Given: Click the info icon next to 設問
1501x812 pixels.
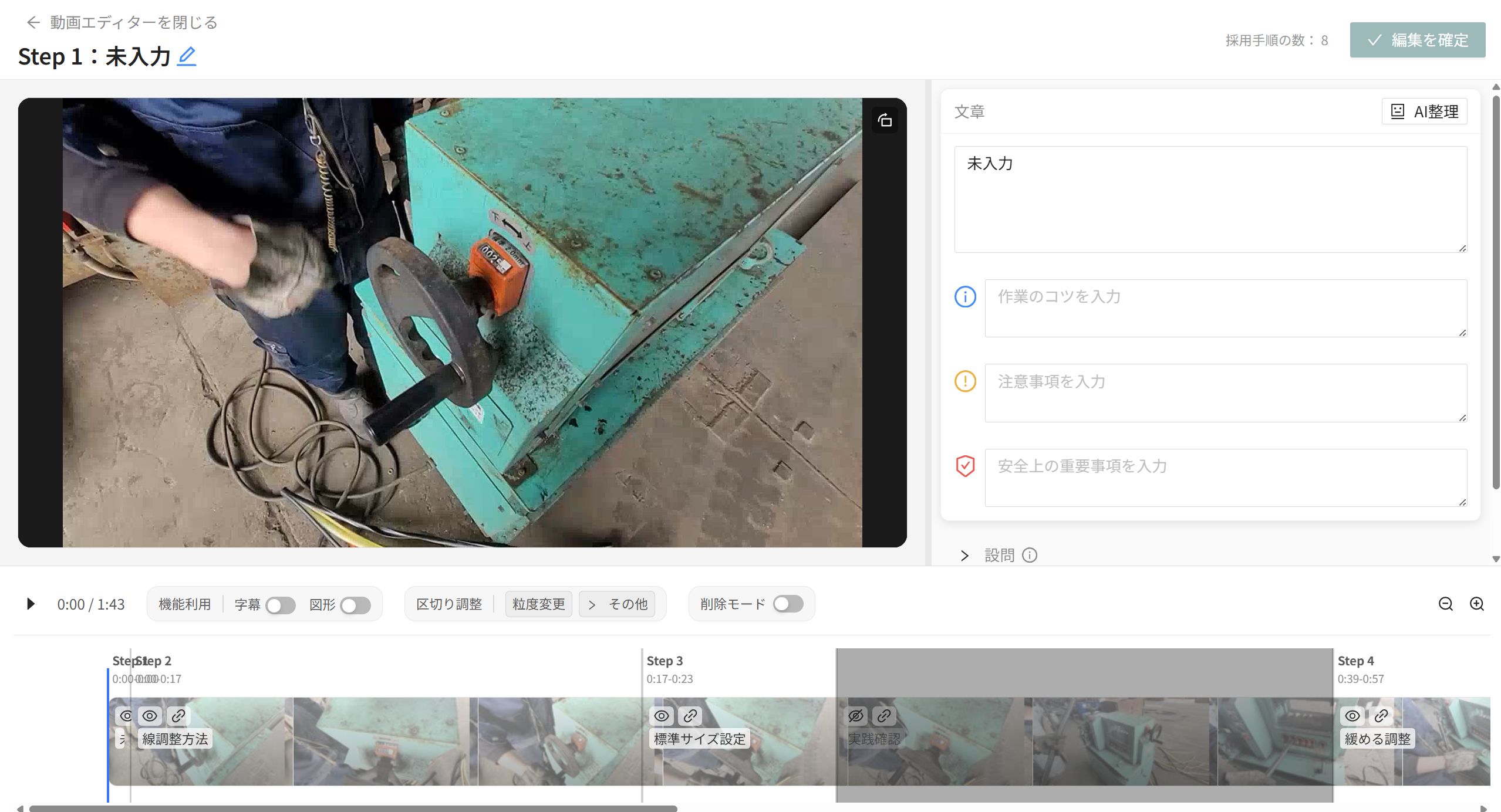Looking at the screenshot, I should pyautogui.click(x=1030, y=555).
